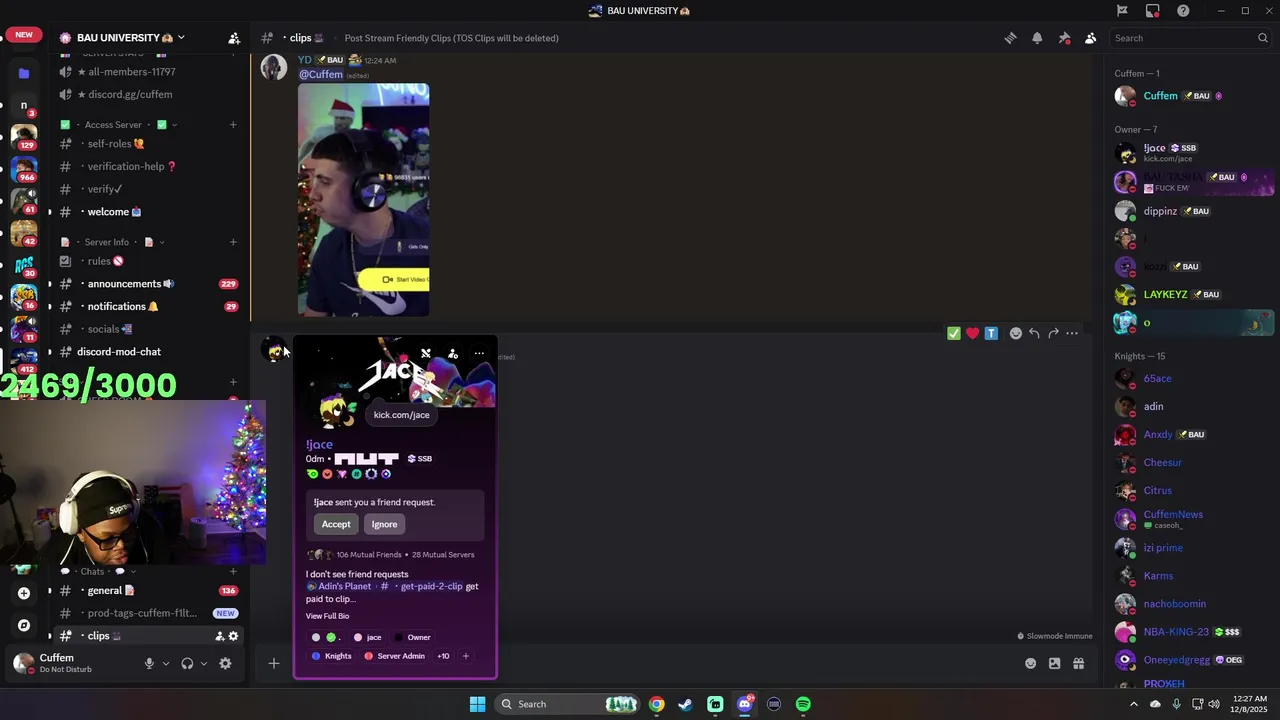Invite people icon next to server name
This screenshot has height=720, width=1280.
point(234,38)
